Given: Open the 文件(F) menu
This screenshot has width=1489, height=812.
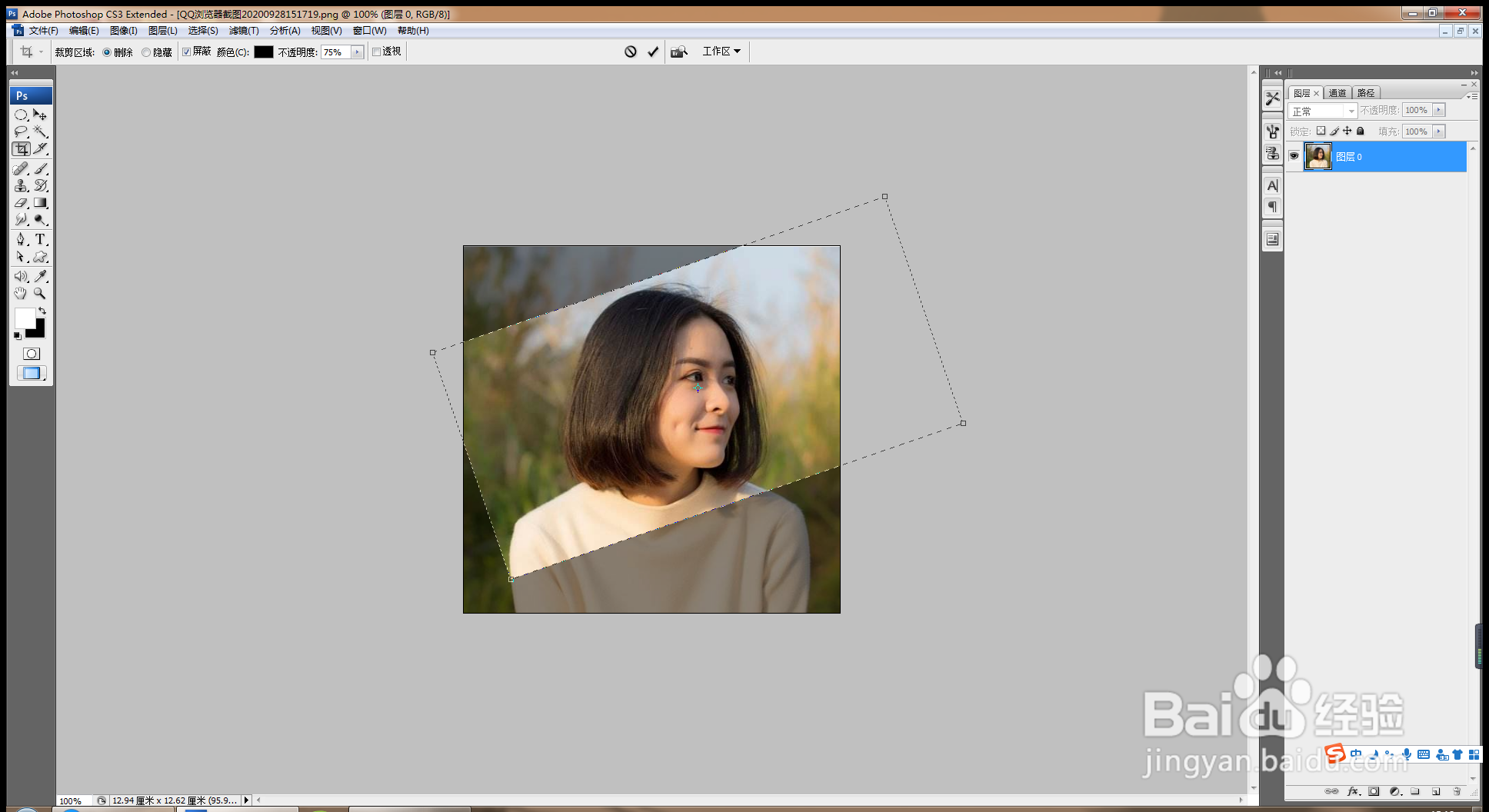Looking at the screenshot, I should (x=44, y=31).
